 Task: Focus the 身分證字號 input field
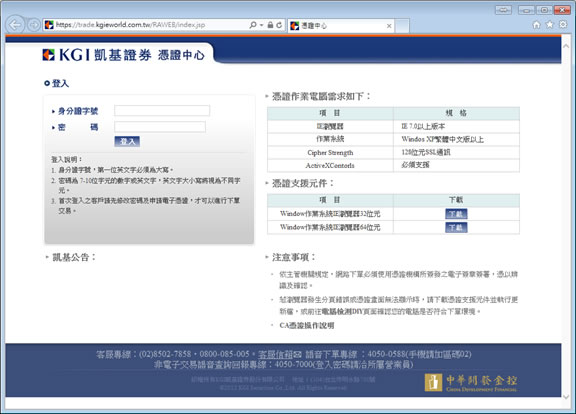pos(162,111)
